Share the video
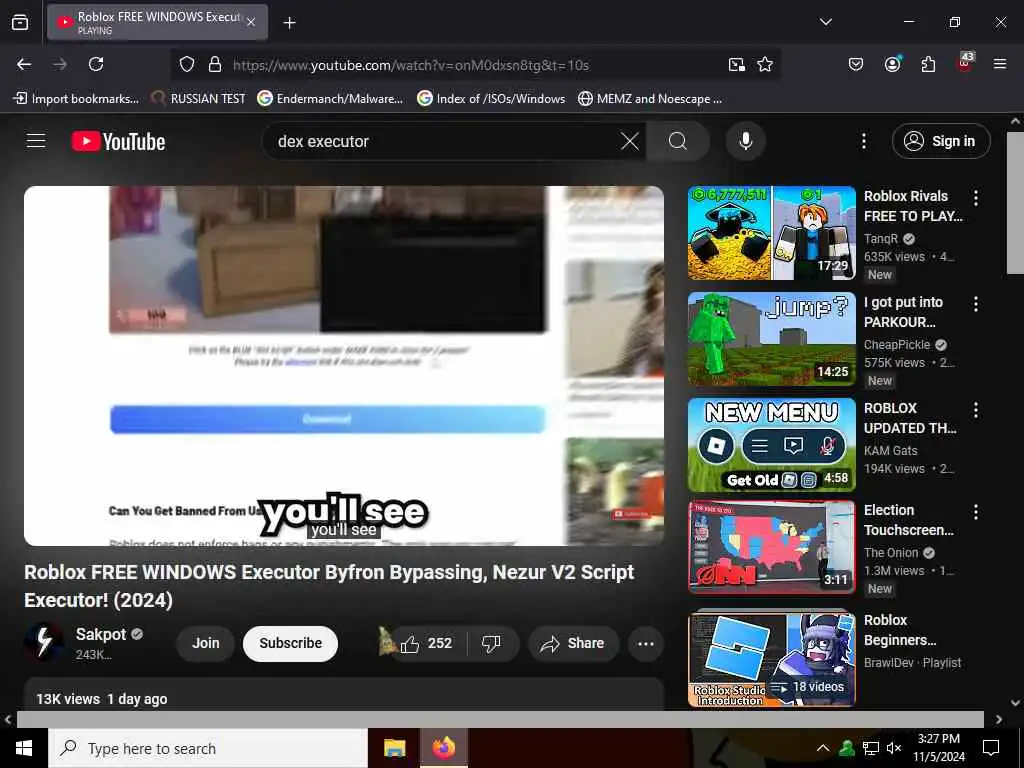The image size is (1024, 768). 573,643
